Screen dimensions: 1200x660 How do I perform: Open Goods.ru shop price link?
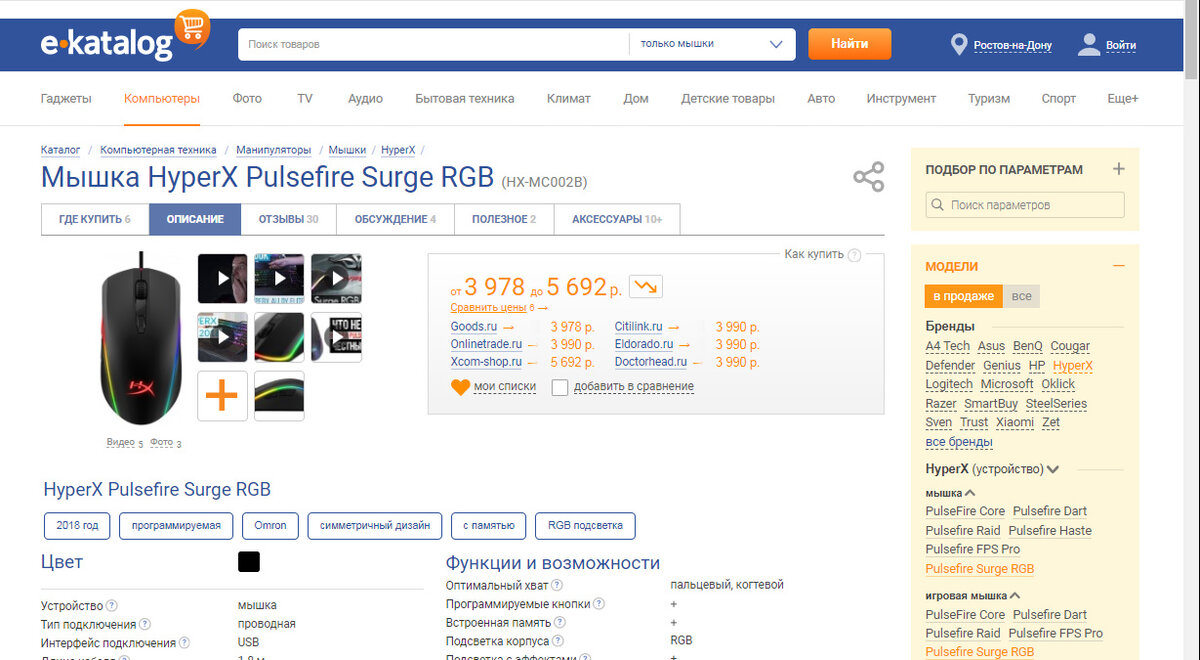point(474,327)
